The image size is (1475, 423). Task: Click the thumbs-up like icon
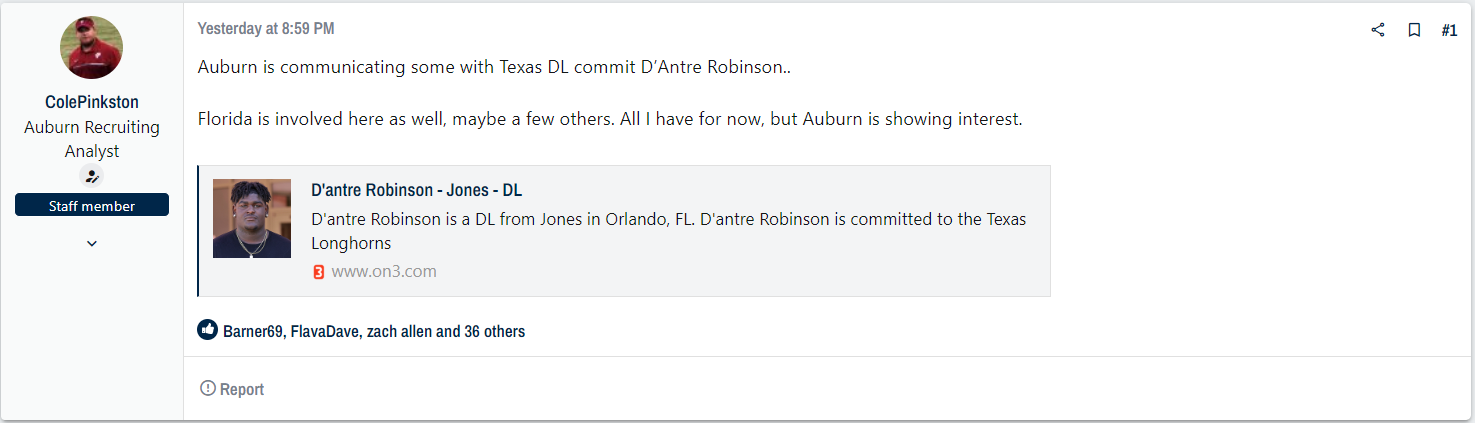(x=208, y=330)
